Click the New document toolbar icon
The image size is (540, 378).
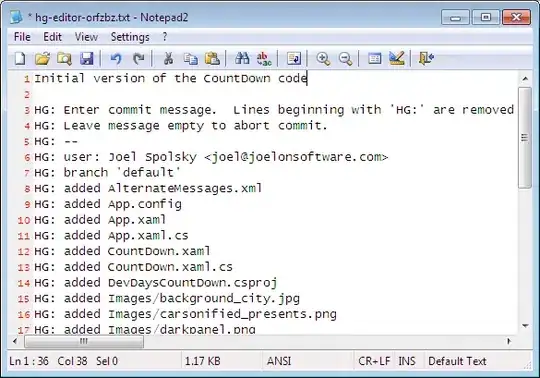click(x=20, y=59)
